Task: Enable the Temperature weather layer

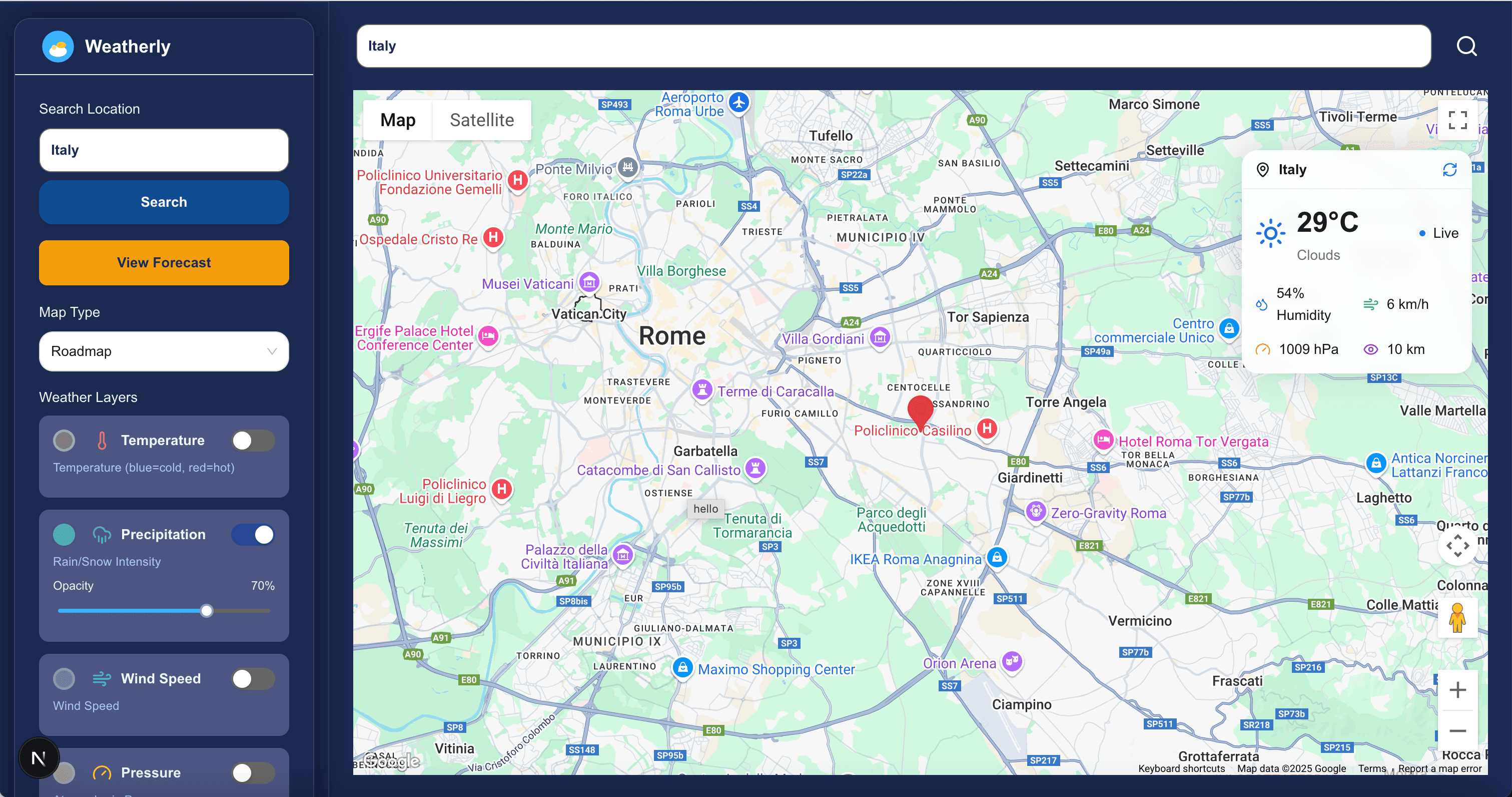Action: (x=253, y=440)
